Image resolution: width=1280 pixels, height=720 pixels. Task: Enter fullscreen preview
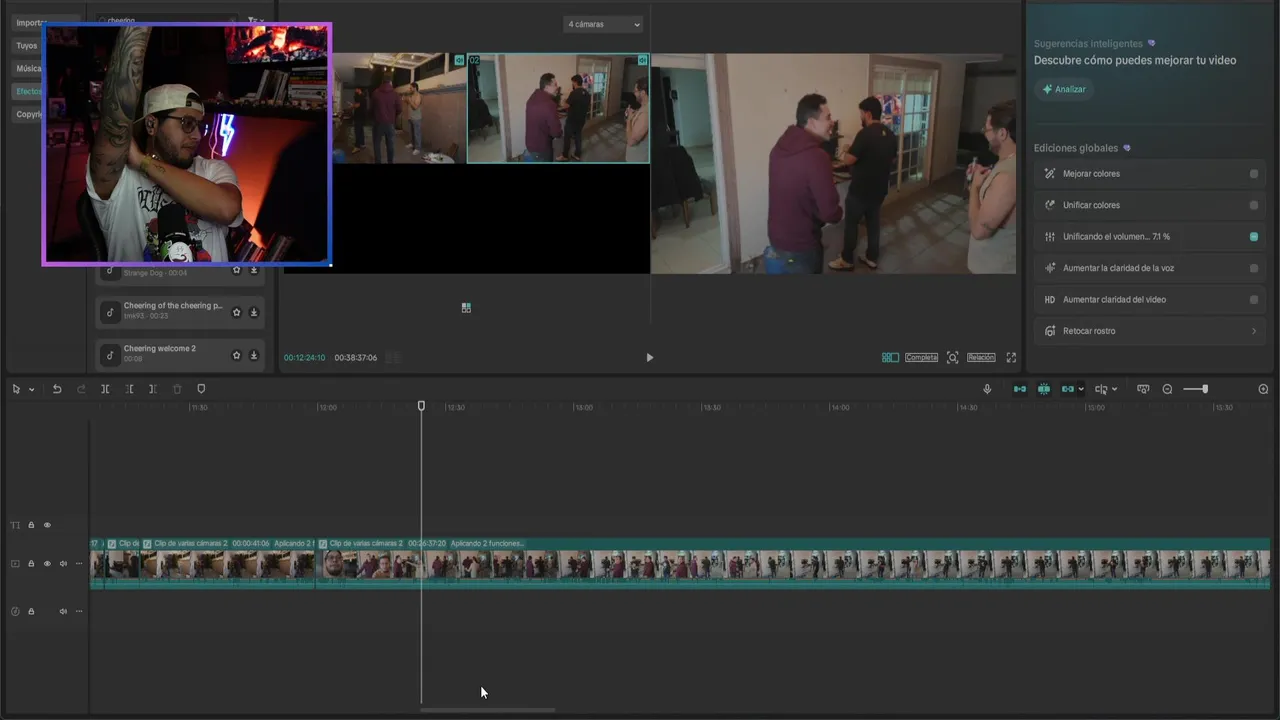[1011, 358]
